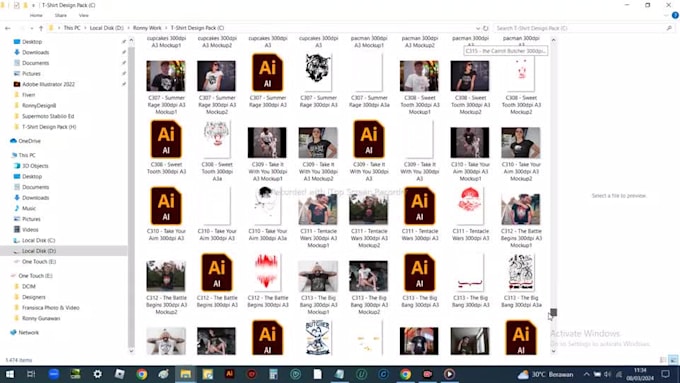Switch to the large icons view layout
Image resolution: width=680 pixels, height=383 pixels.
[x=673, y=360]
